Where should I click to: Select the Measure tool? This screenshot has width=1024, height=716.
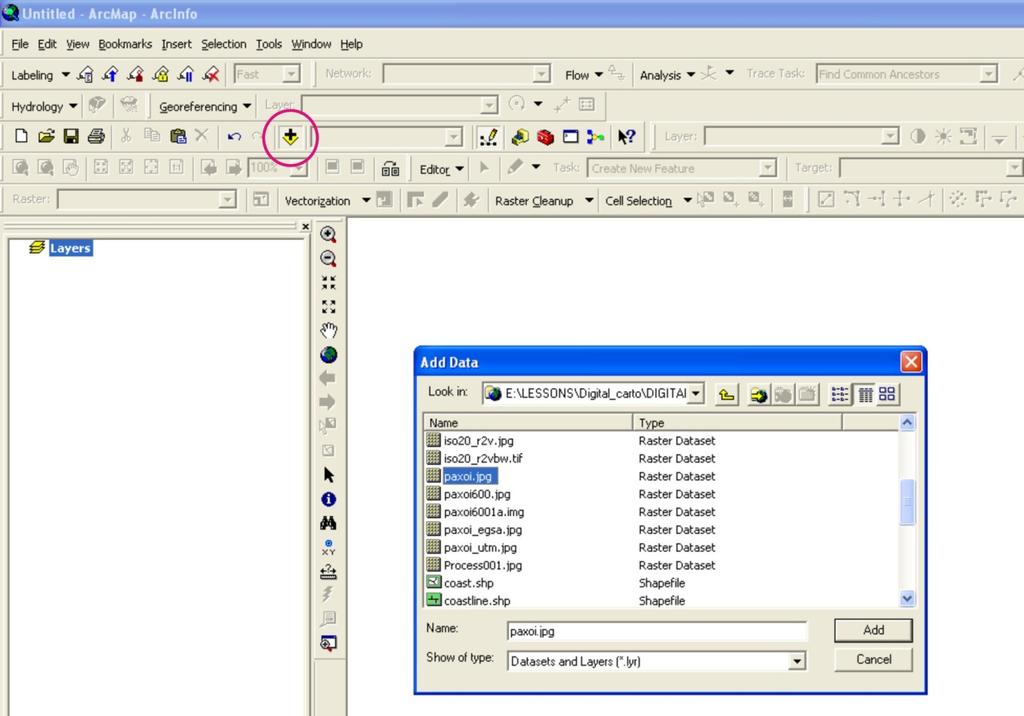click(328, 572)
